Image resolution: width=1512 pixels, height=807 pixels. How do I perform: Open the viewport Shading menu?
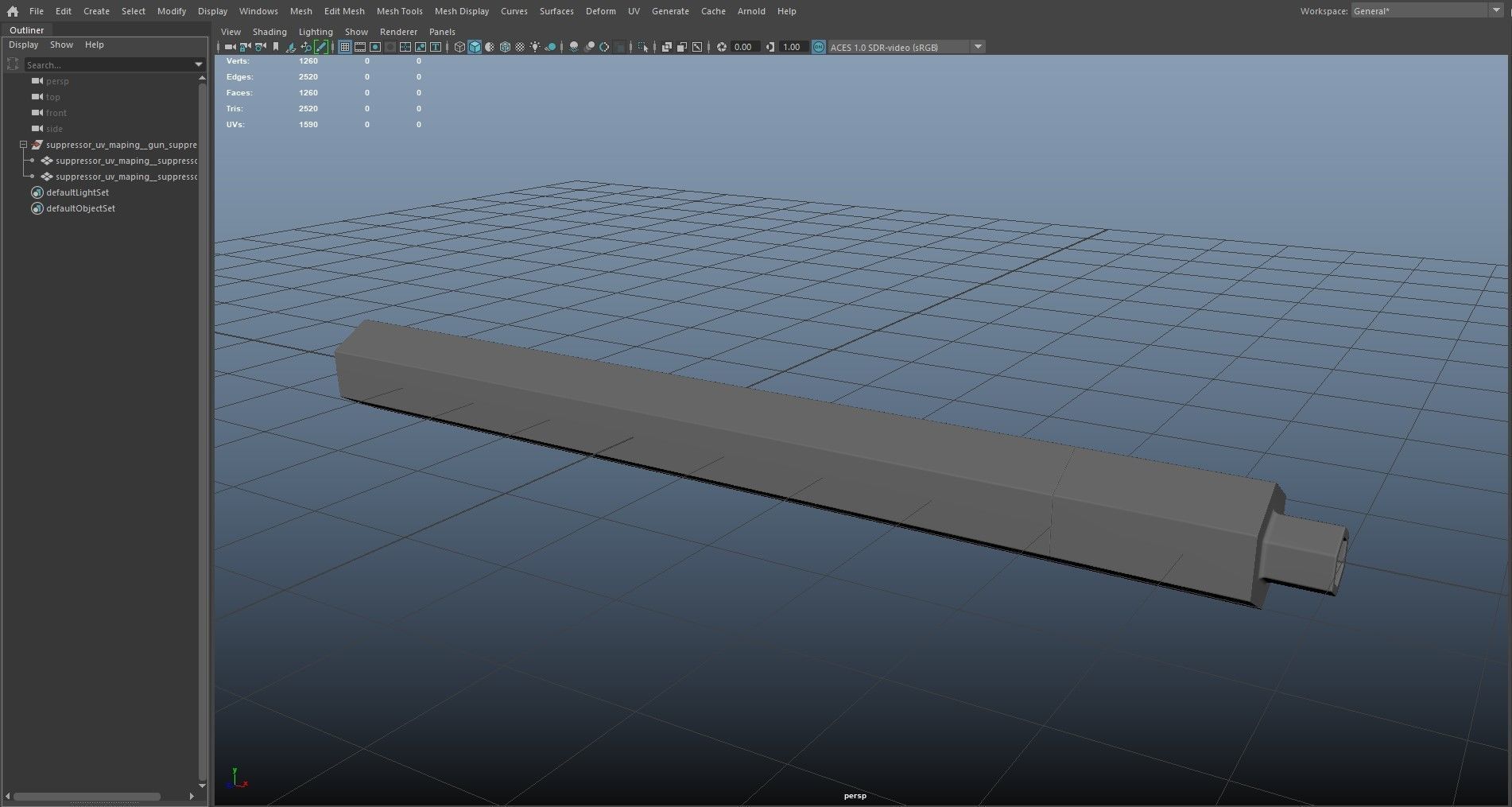269,32
